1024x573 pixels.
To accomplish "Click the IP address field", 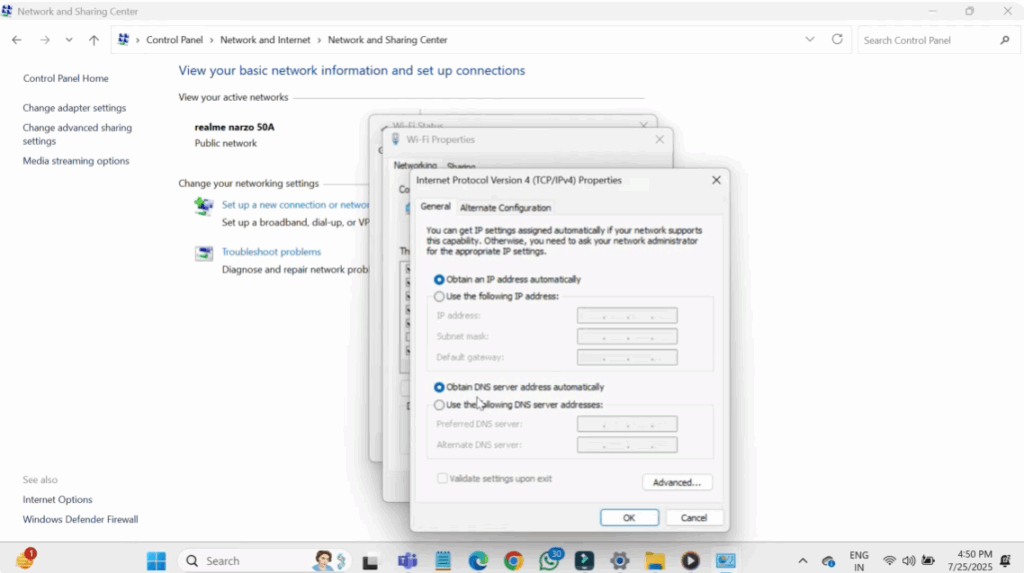I will 627,316.
